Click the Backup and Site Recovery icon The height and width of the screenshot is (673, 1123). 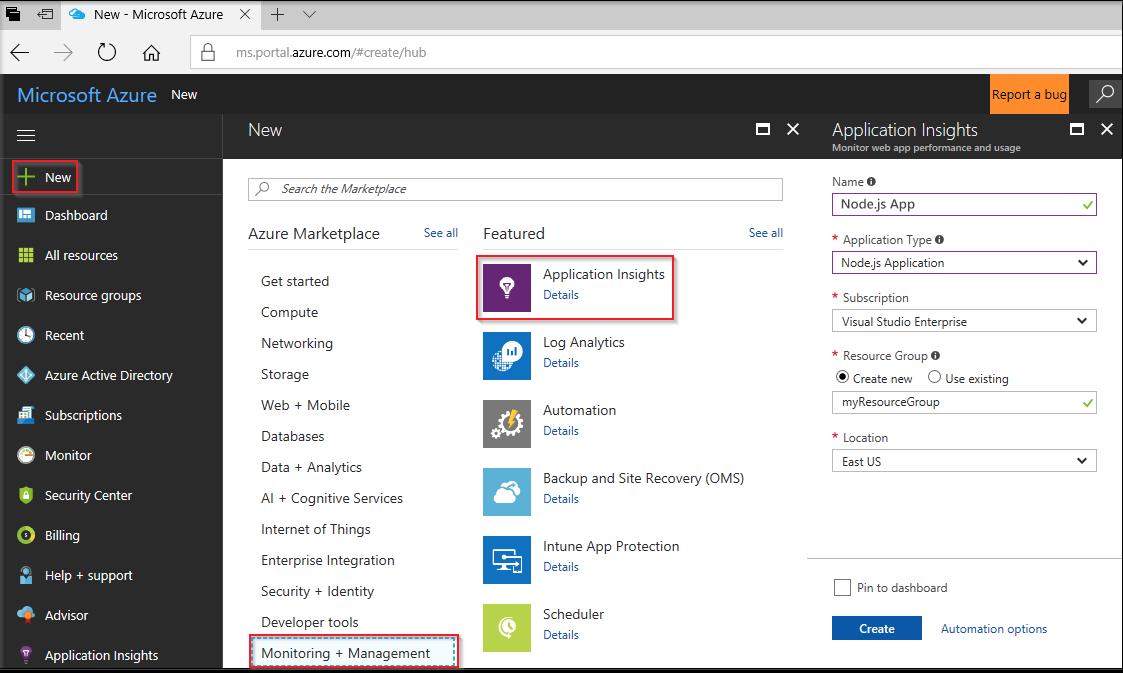pos(507,492)
